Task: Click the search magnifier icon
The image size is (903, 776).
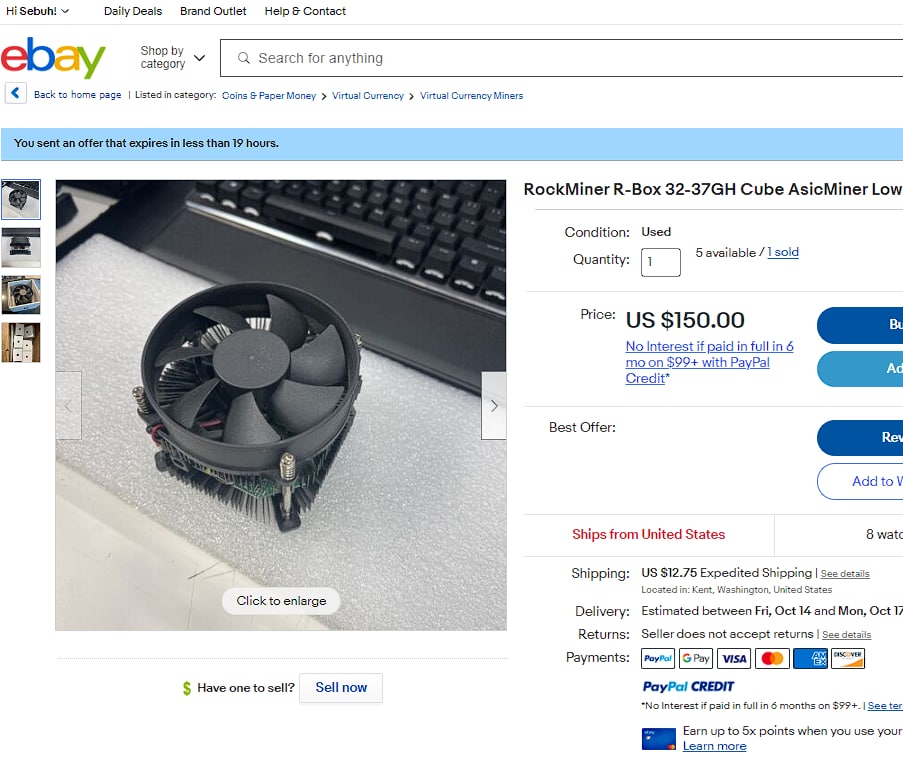Action: [x=244, y=58]
